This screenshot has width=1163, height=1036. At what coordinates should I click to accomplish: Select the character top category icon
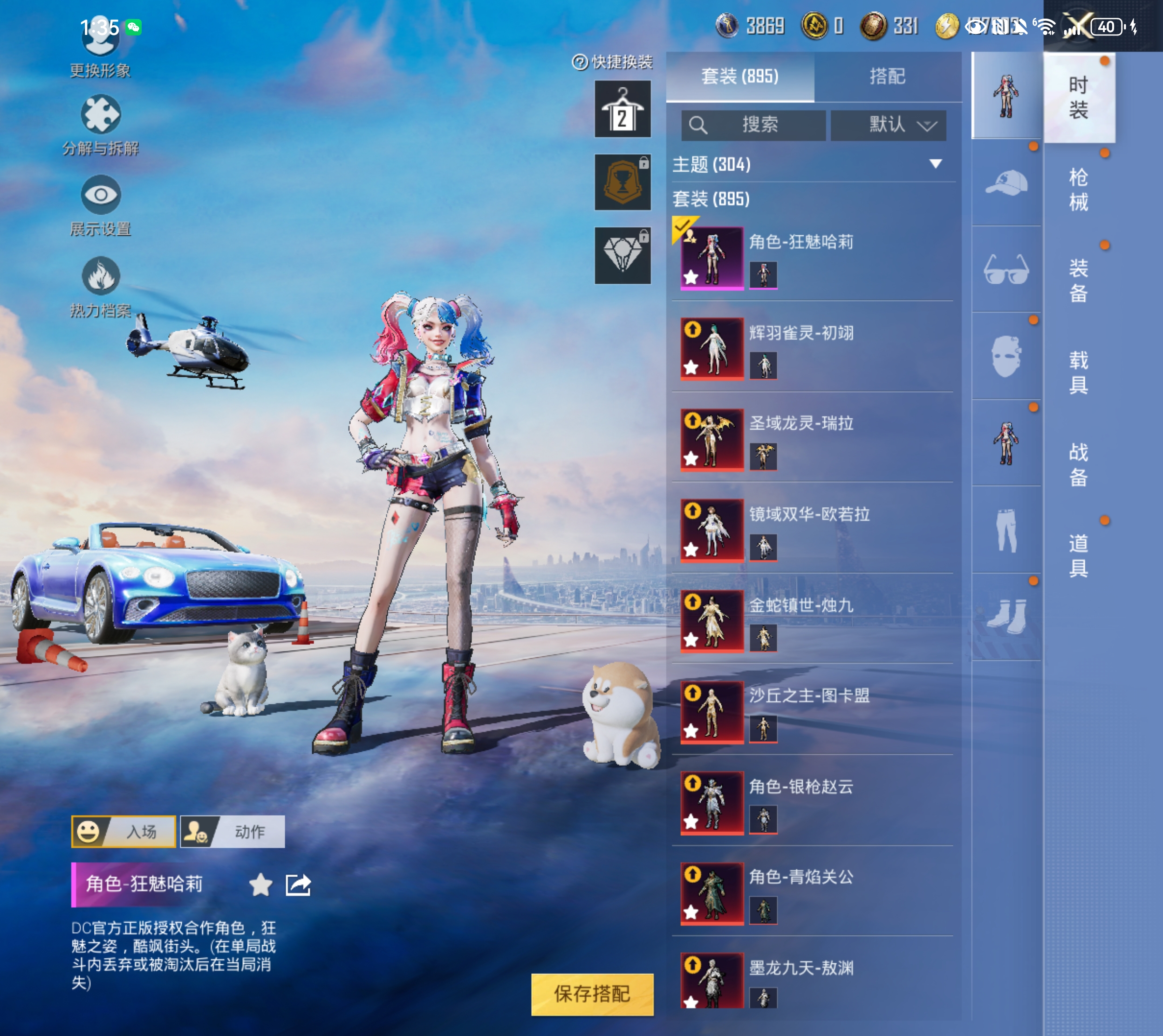coord(1006,443)
